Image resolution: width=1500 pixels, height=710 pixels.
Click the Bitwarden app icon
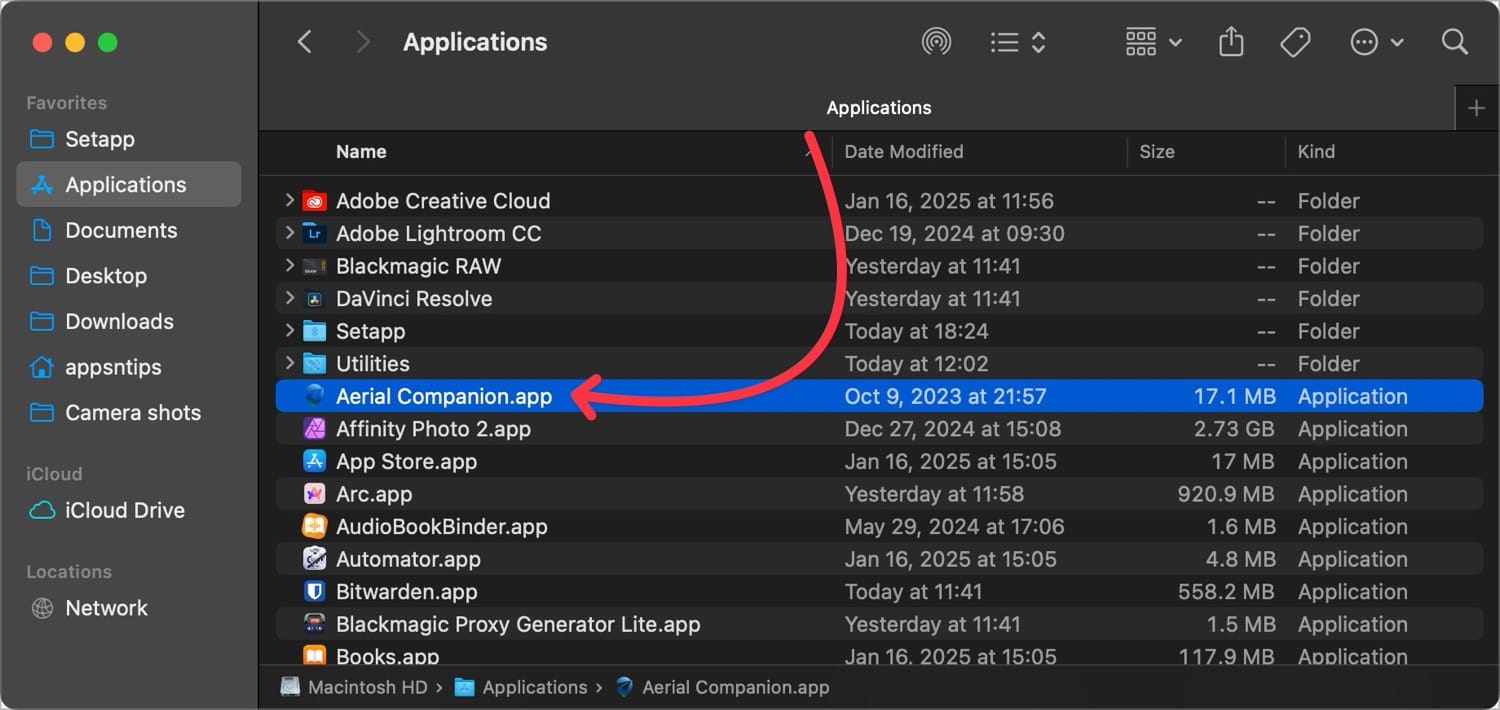[315, 591]
